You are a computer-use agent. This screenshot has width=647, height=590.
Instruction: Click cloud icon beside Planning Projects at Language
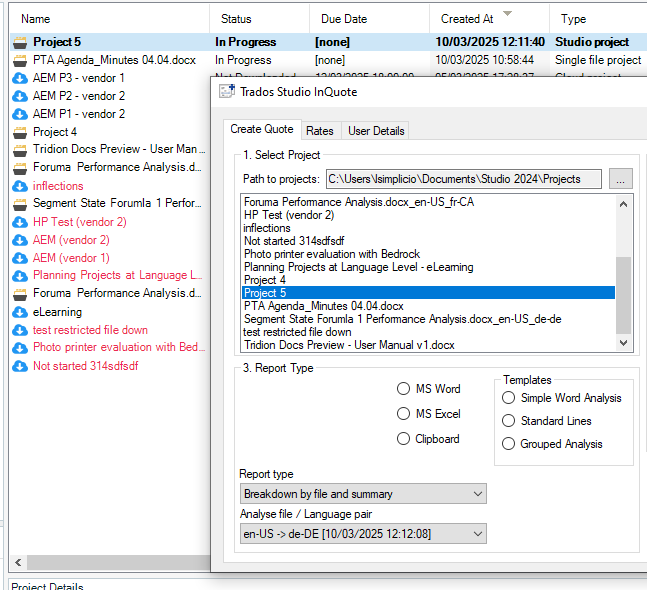point(20,276)
